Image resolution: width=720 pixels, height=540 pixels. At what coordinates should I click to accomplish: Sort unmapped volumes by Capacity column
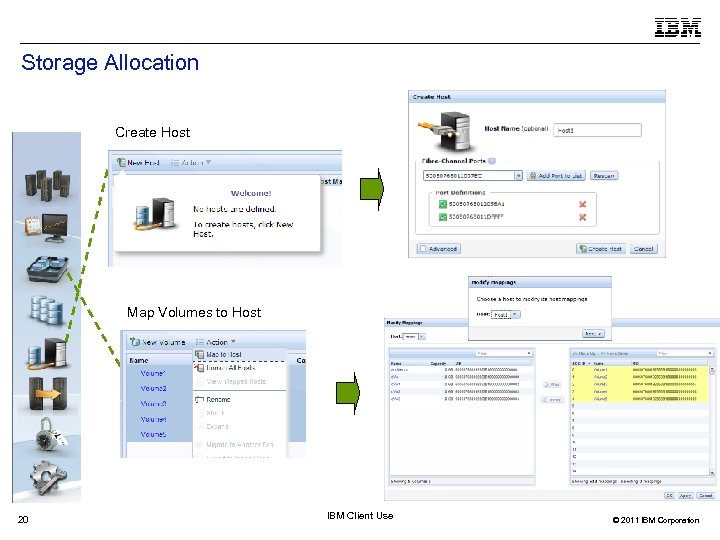(x=439, y=363)
